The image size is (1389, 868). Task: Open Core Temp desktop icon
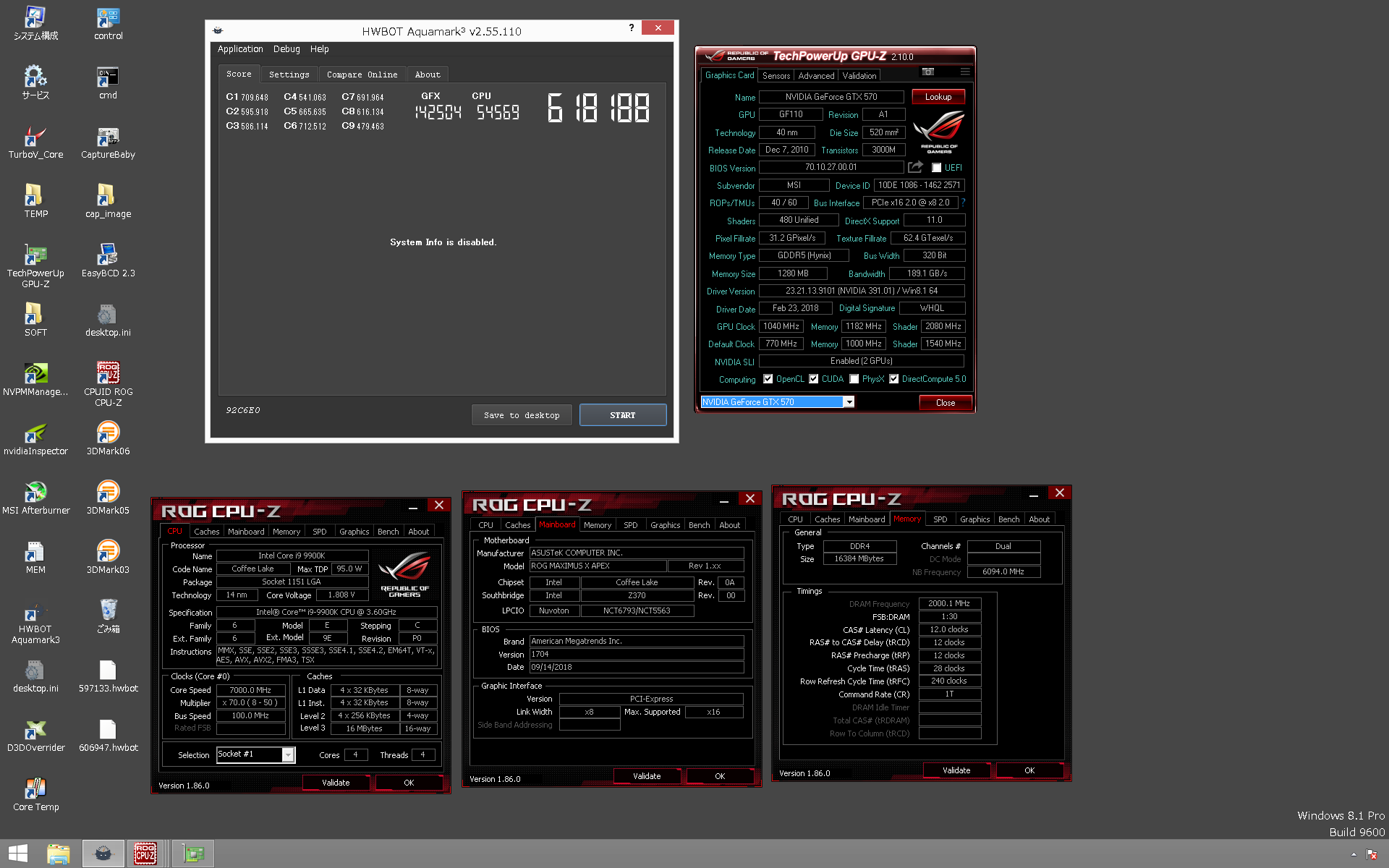tap(35, 794)
